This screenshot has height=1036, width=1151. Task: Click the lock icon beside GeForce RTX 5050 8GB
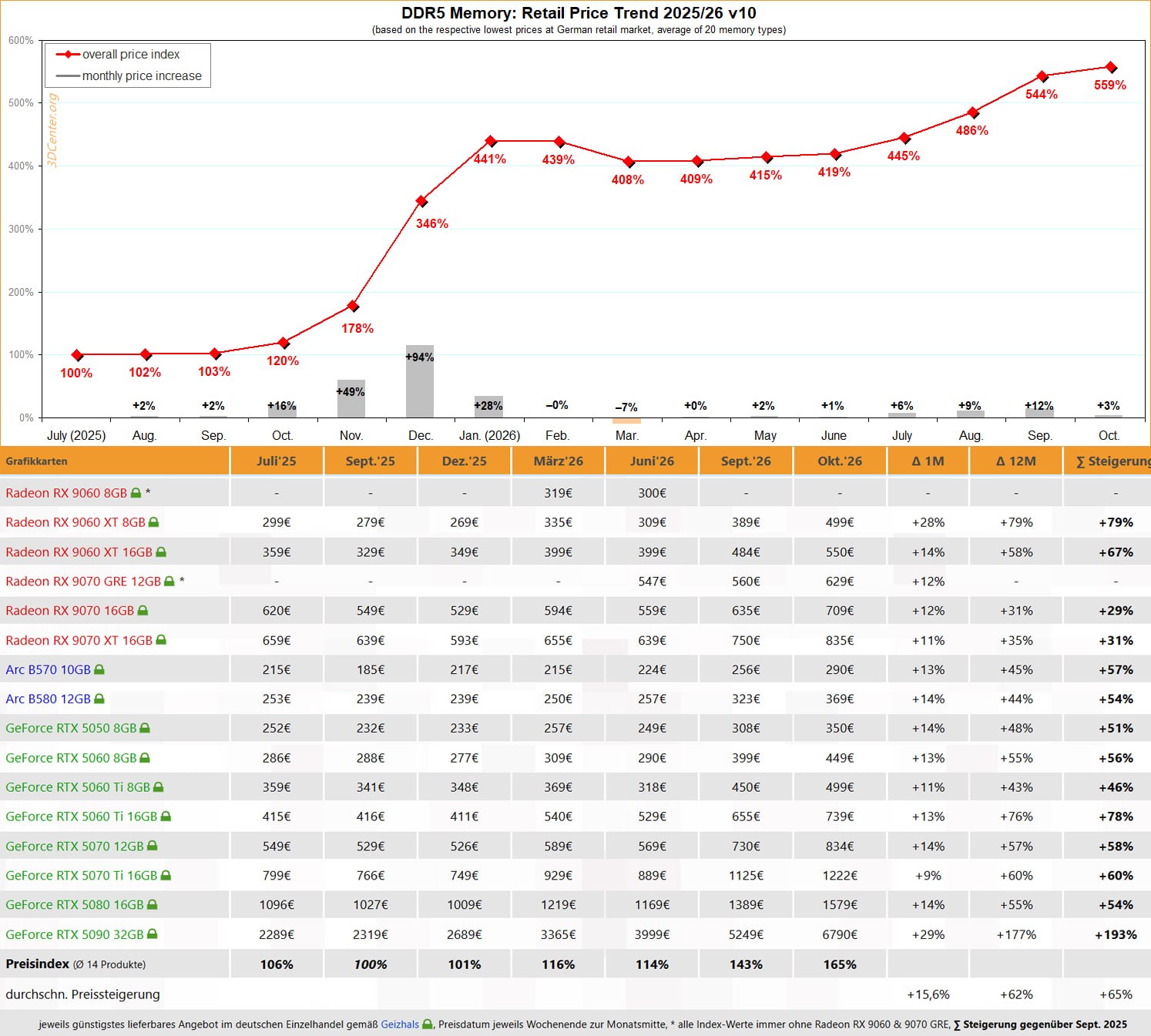pyautogui.click(x=145, y=729)
